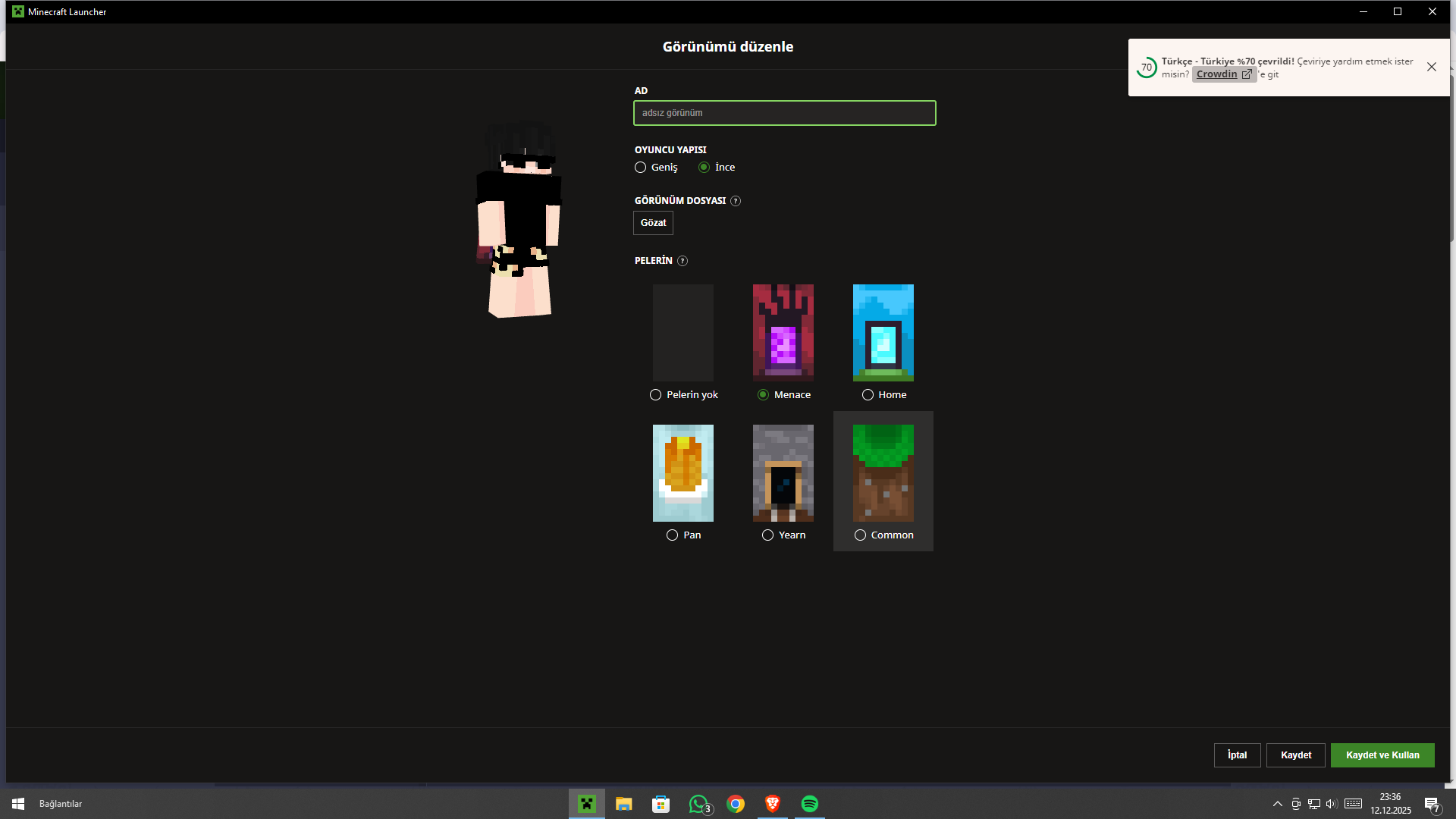Click the 70 percent translation progress circle

click(1147, 67)
